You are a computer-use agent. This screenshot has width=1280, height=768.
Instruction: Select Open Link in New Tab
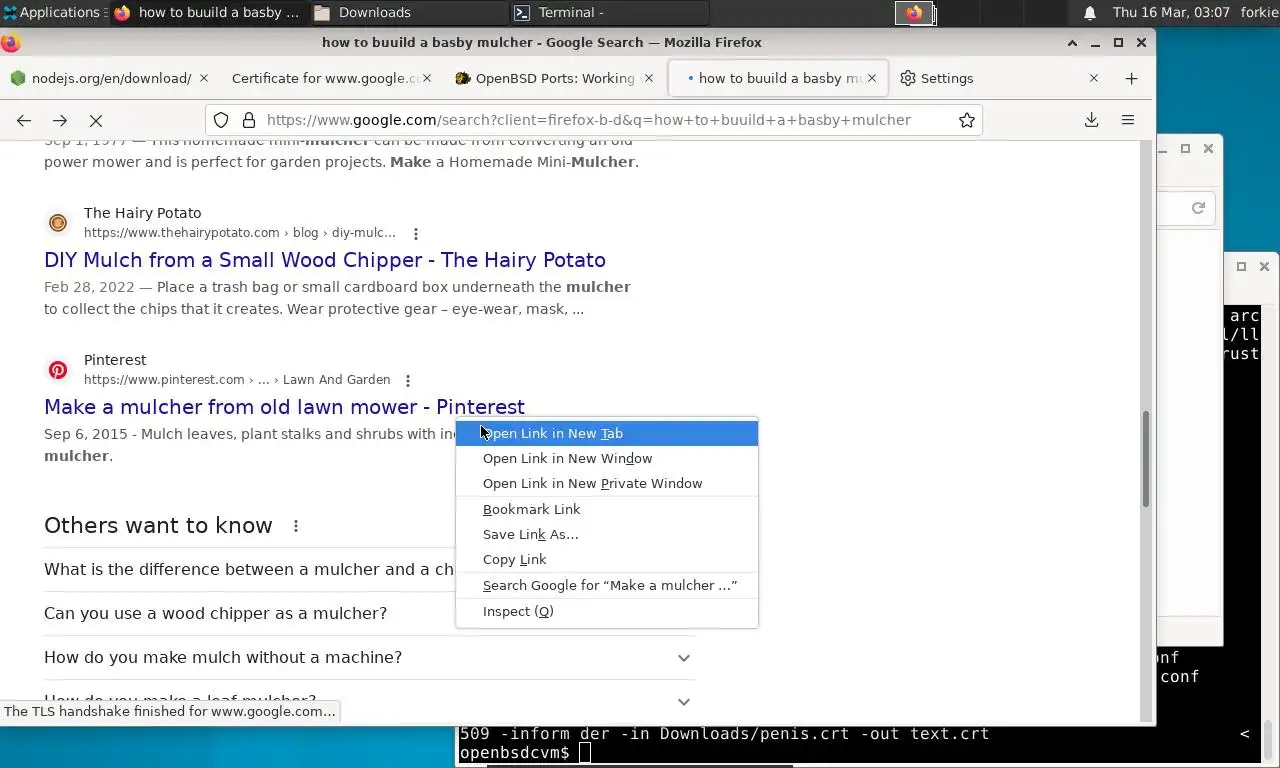click(x=607, y=433)
